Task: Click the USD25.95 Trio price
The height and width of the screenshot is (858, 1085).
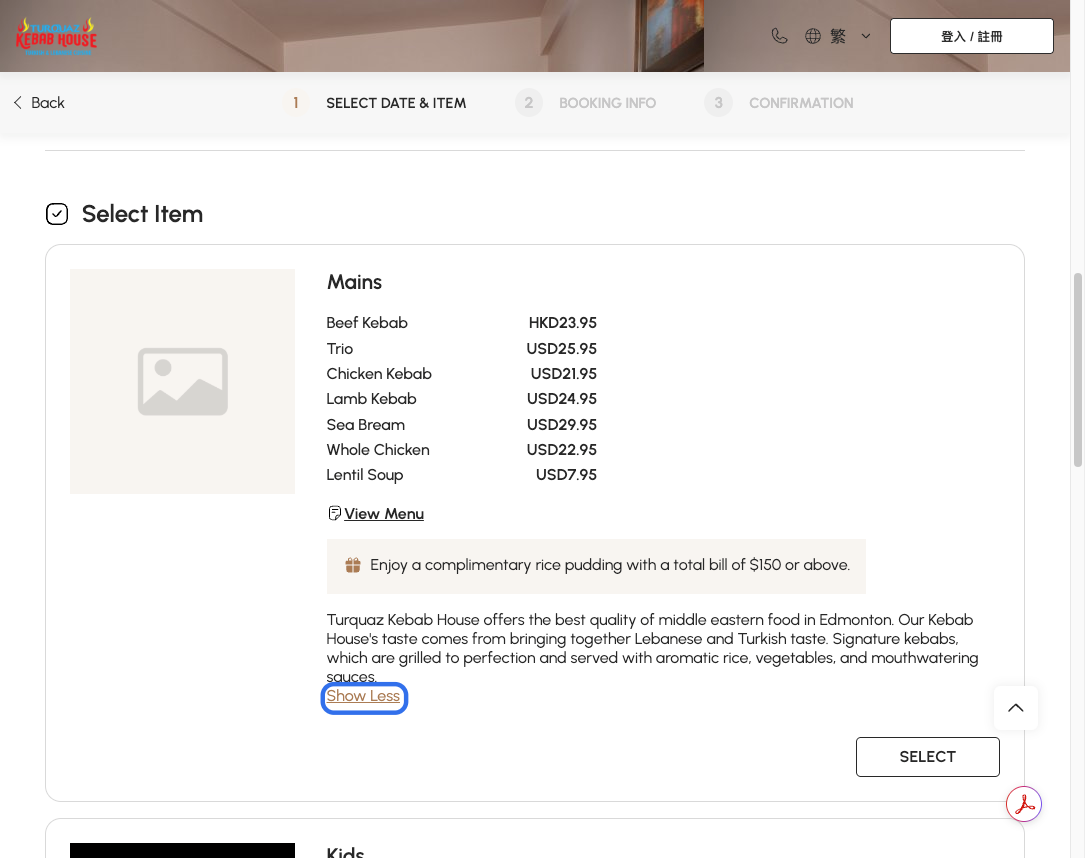Action: [x=562, y=349]
